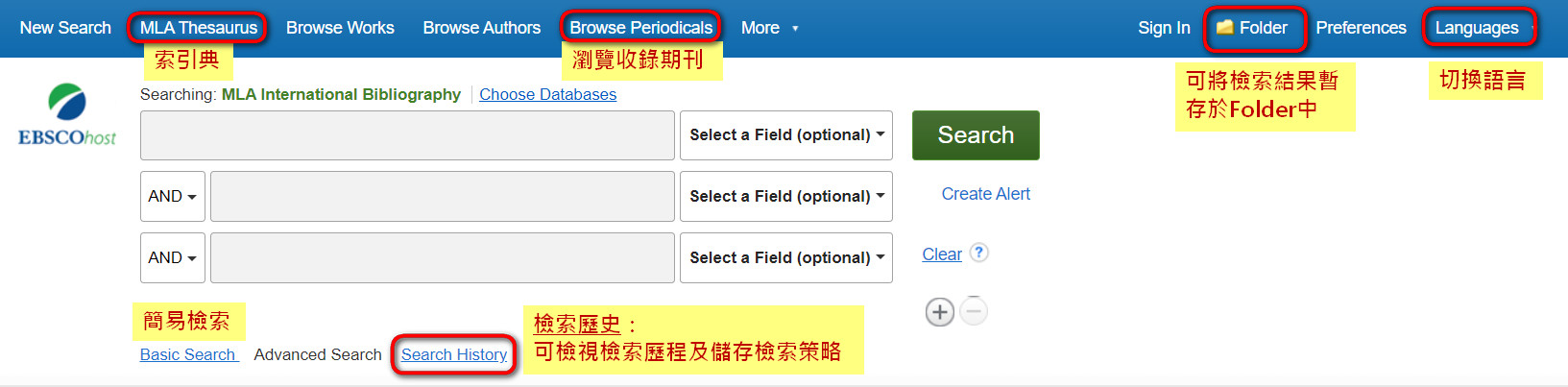Open the Clear help question-mark icon
The width and height of the screenshot is (1568, 387).
coord(978,253)
